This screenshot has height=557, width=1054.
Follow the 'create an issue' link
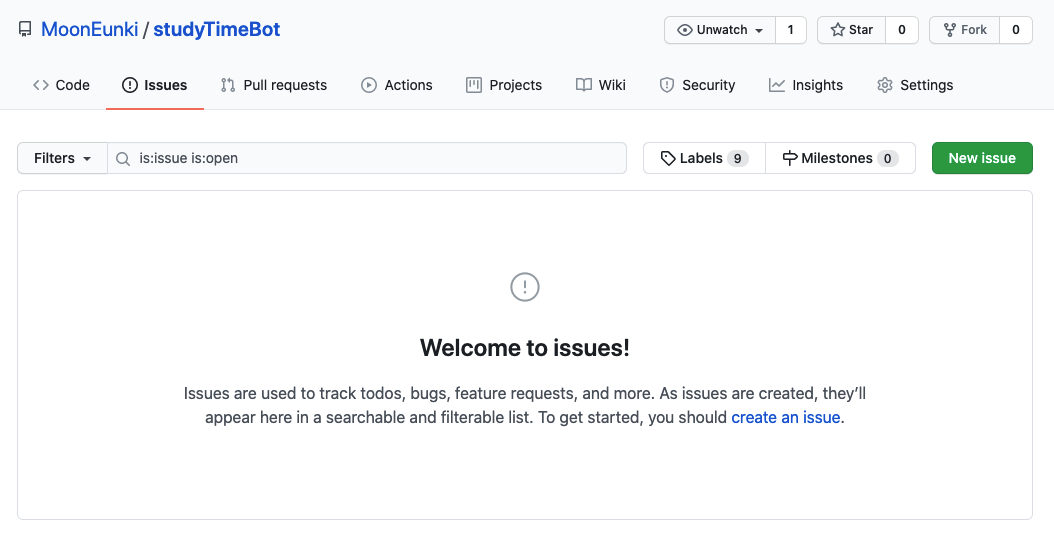(x=786, y=417)
